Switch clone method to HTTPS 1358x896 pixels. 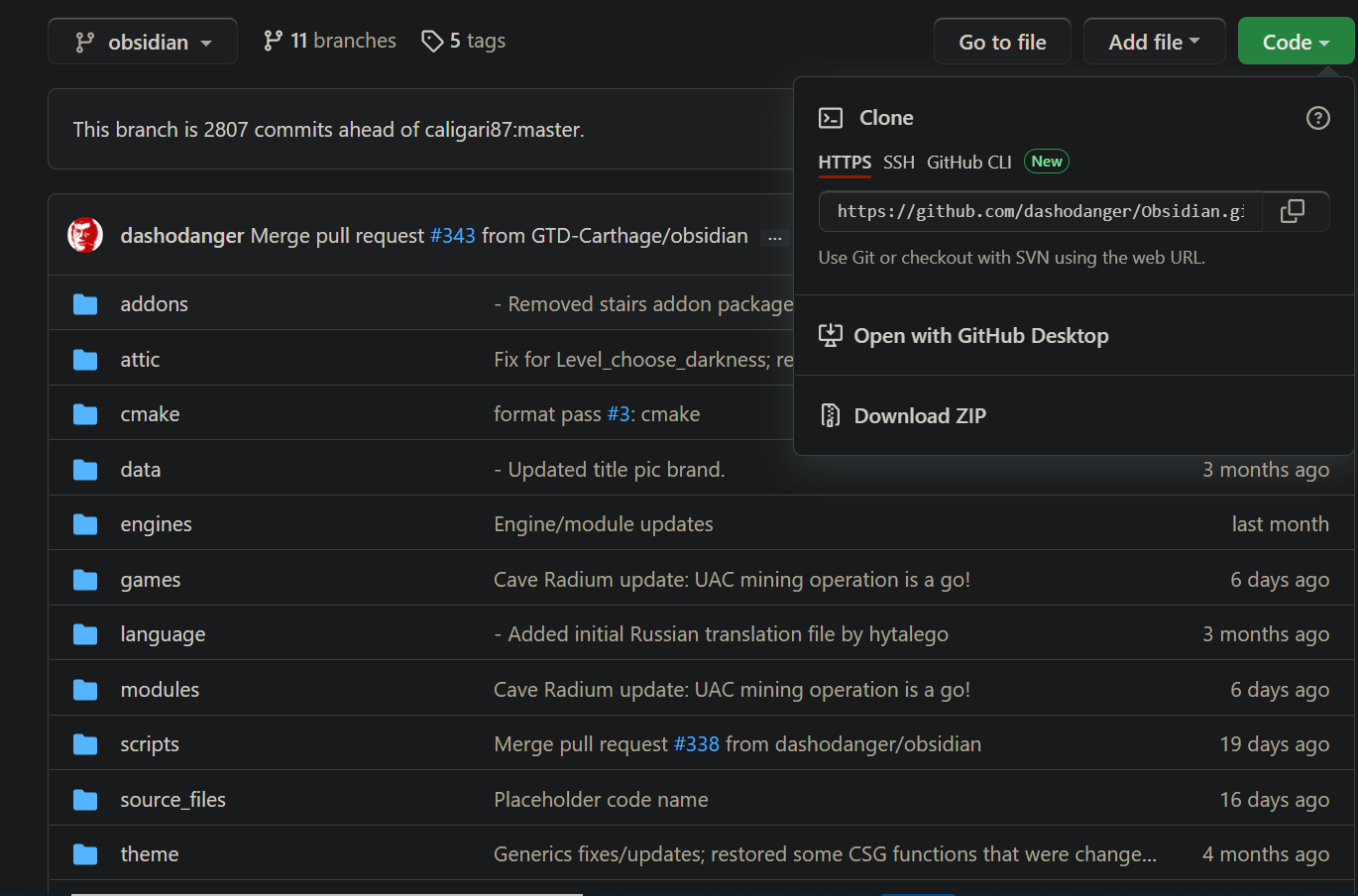tap(844, 162)
